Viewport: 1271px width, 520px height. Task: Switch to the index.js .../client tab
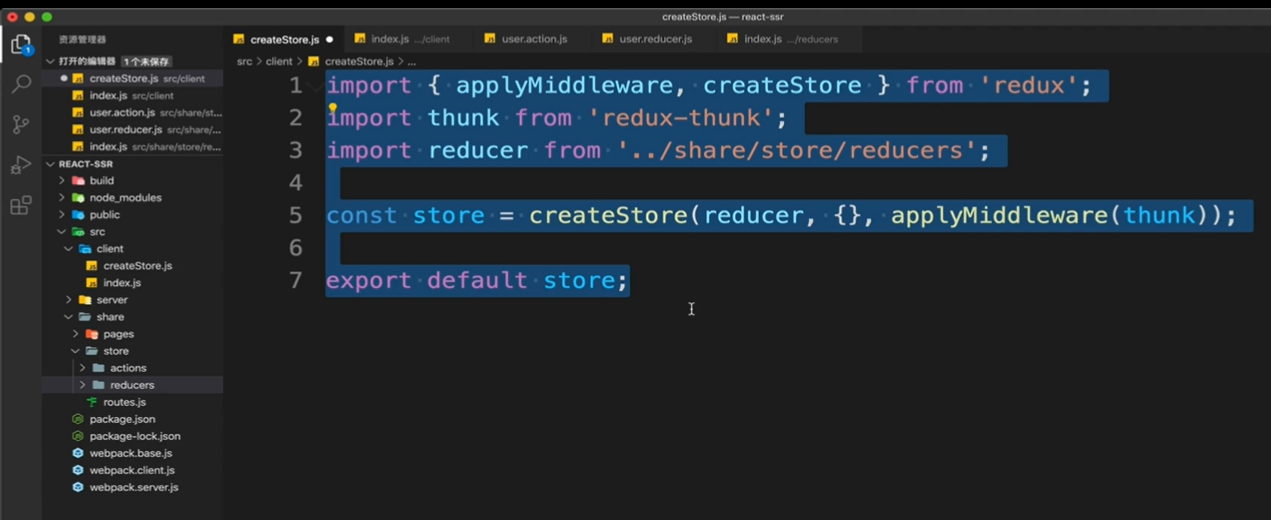(410, 40)
